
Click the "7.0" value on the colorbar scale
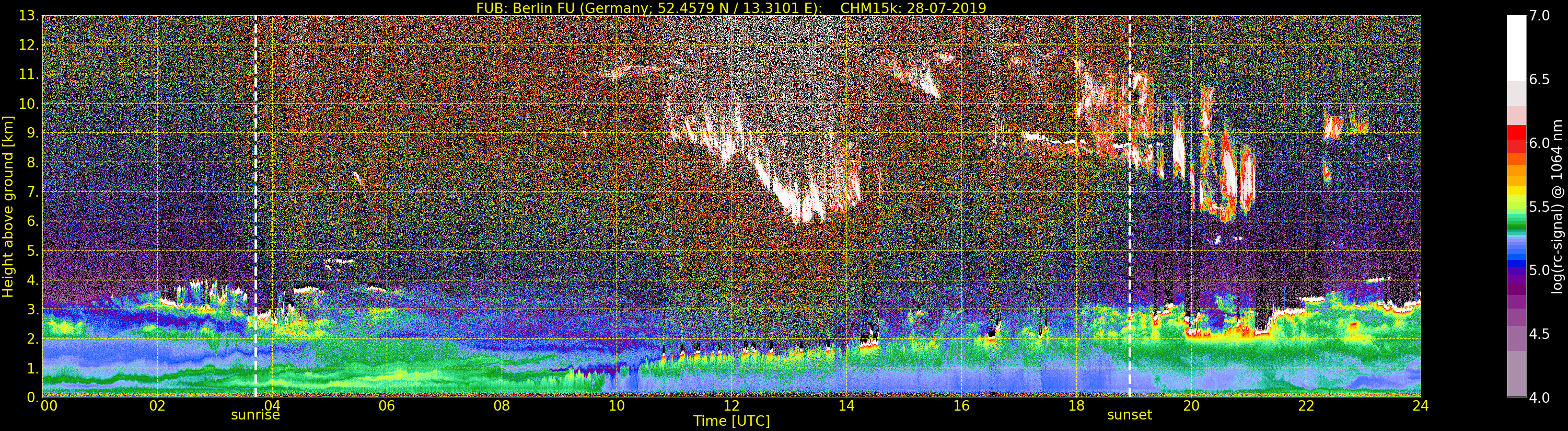click(x=1539, y=16)
